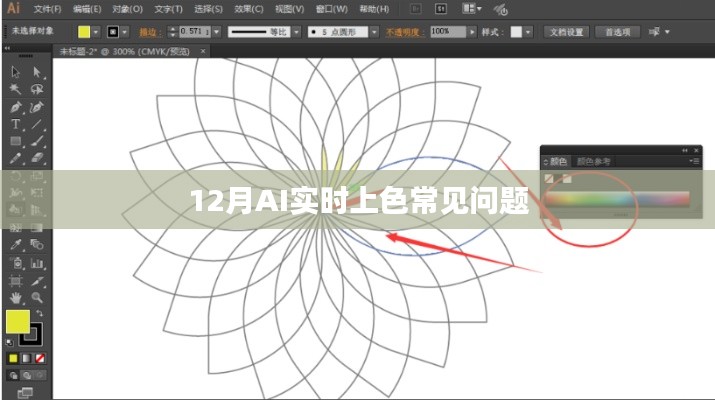
Task: Select the Hand pan tool
Action: click(x=16, y=297)
